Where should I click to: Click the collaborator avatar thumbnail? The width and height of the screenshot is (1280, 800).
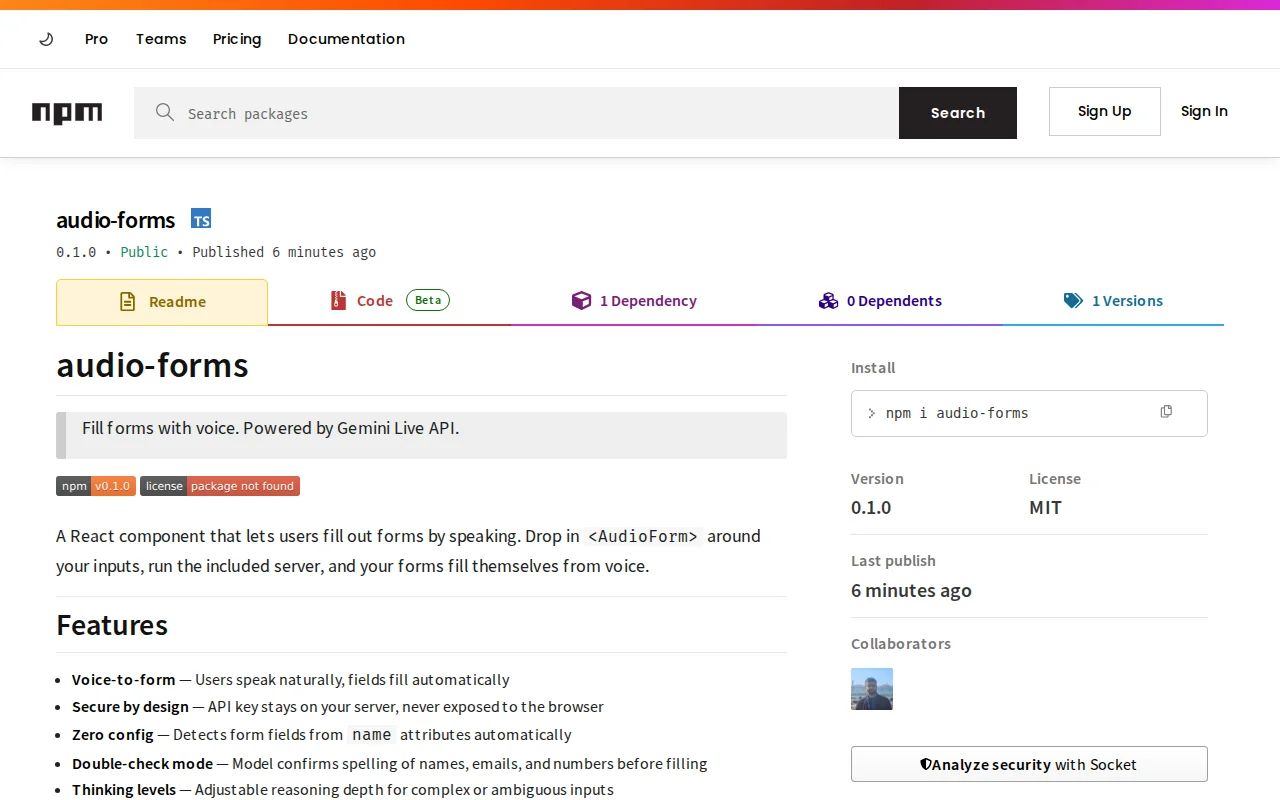tap(872, 689)
